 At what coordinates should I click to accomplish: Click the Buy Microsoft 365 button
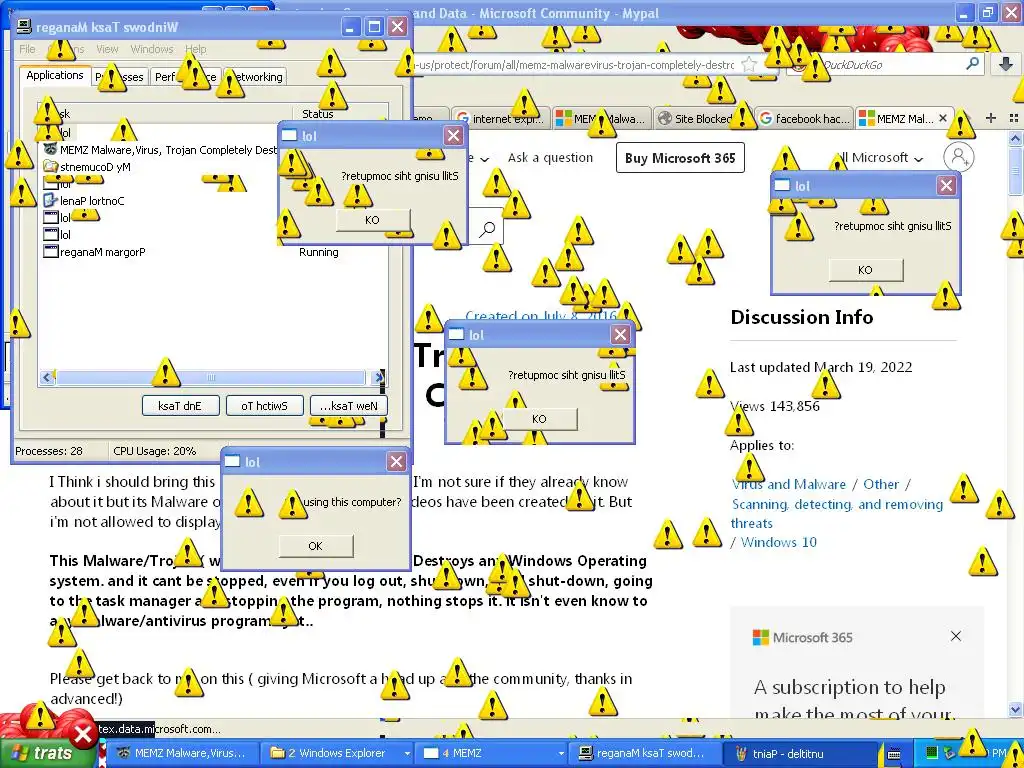pos(680,158)
